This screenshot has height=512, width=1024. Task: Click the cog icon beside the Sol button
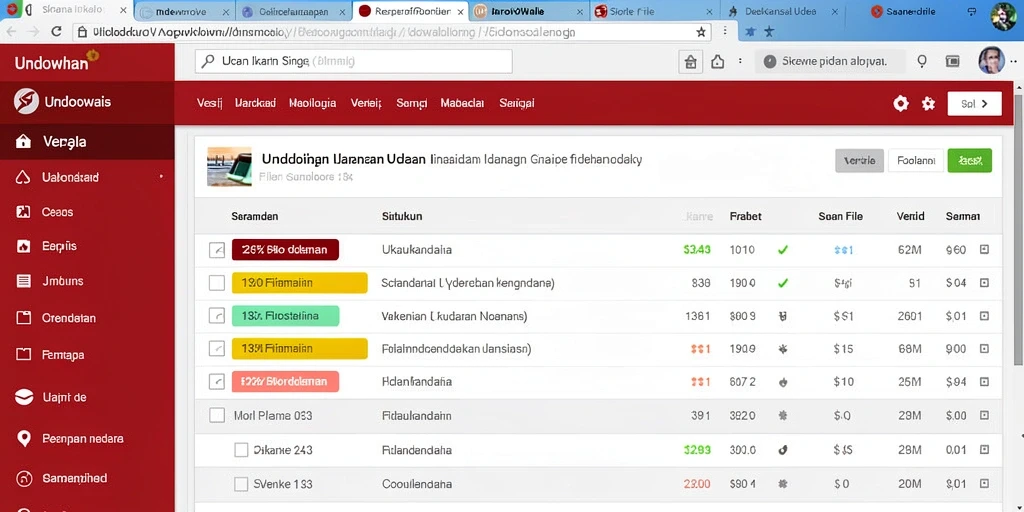click(x=928, y=103)
